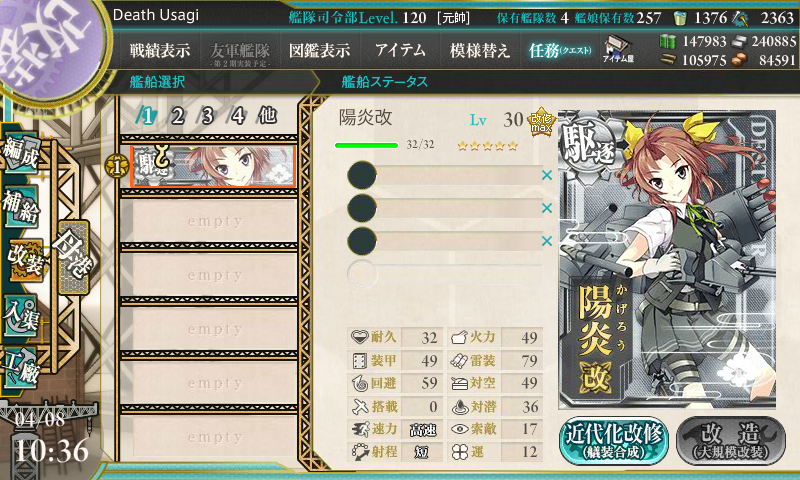The height and width of the screenshot is (480, 800).
Task: Select the first empty equipment slot
Action: click(444, 175)
